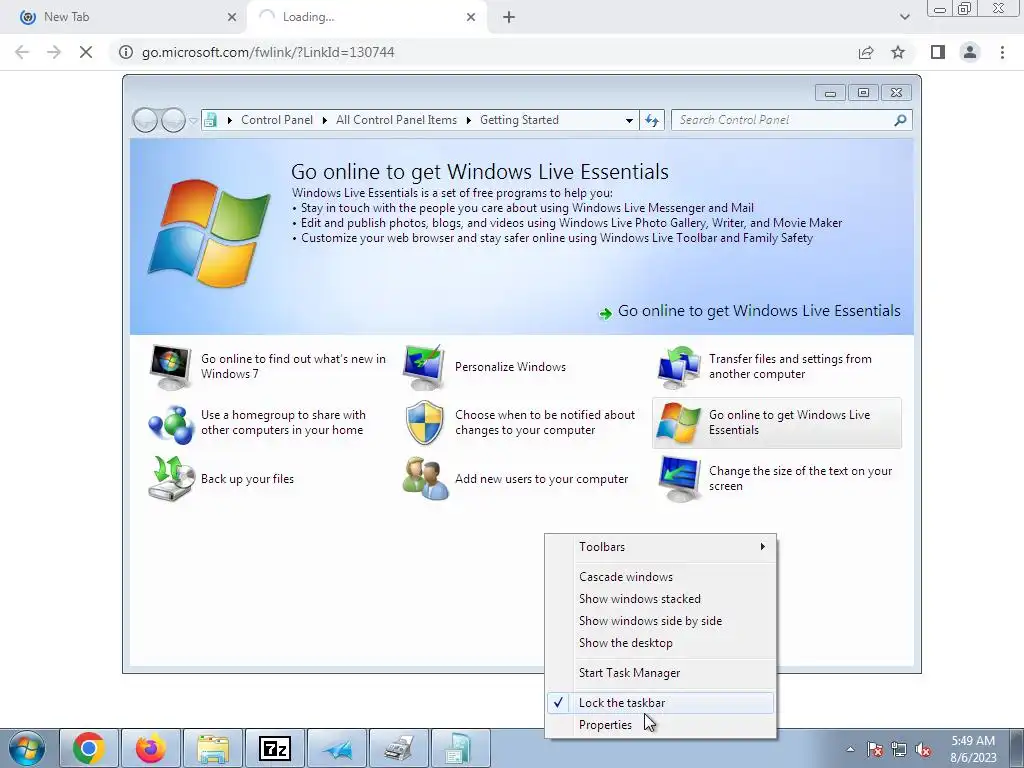Click Control Panel breadcrumb
Viewport: 1024px width, 768px height.
(x=277, y=120)
